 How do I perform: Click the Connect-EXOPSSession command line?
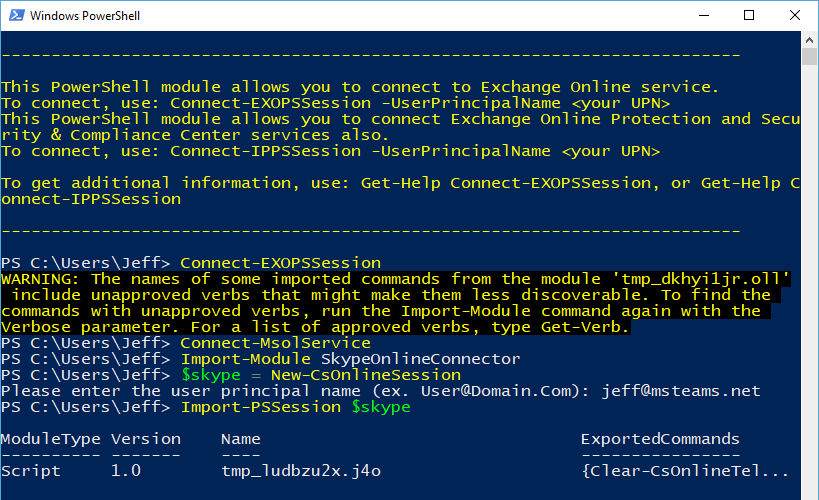click(x=191, y=263)
